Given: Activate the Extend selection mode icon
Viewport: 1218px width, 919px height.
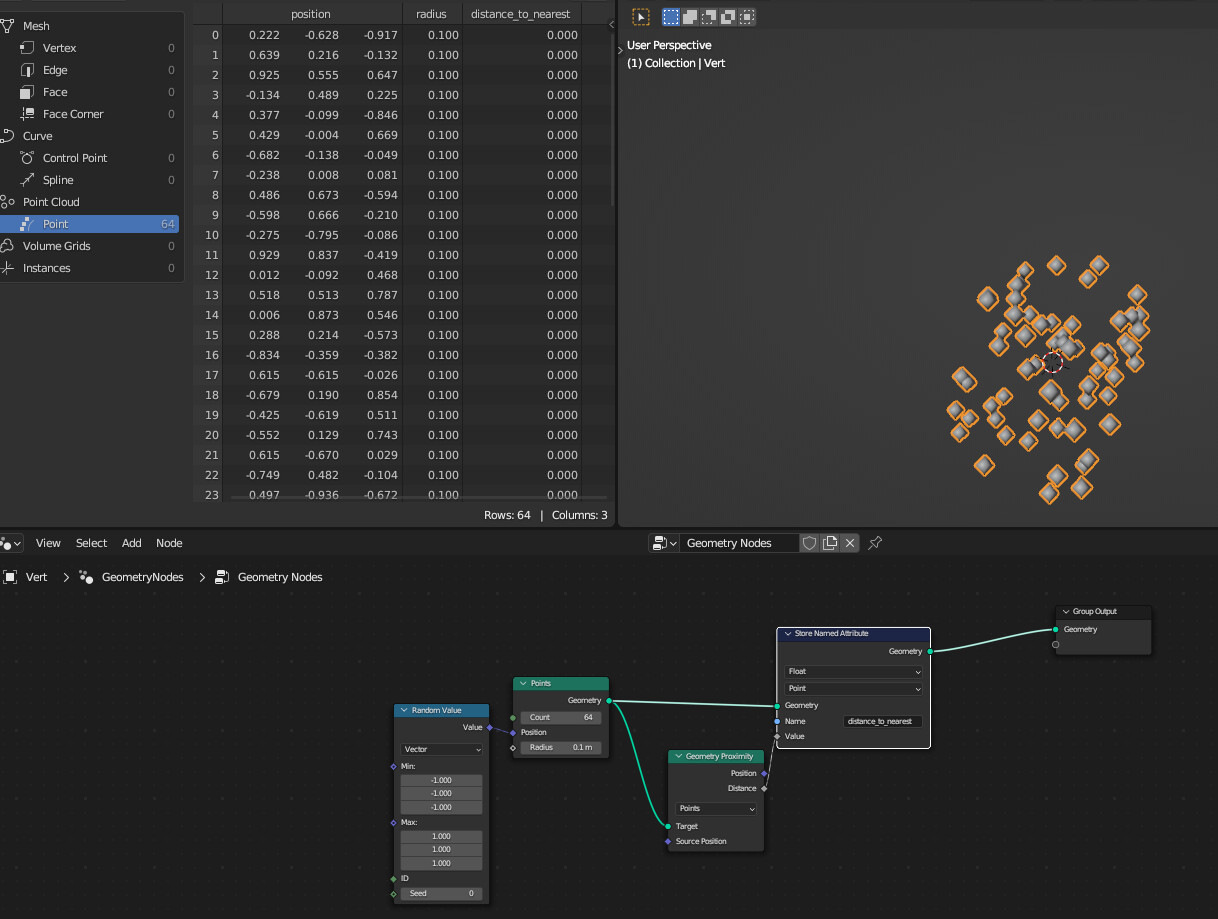Looking at the screenshot, I should coord(690,16).
